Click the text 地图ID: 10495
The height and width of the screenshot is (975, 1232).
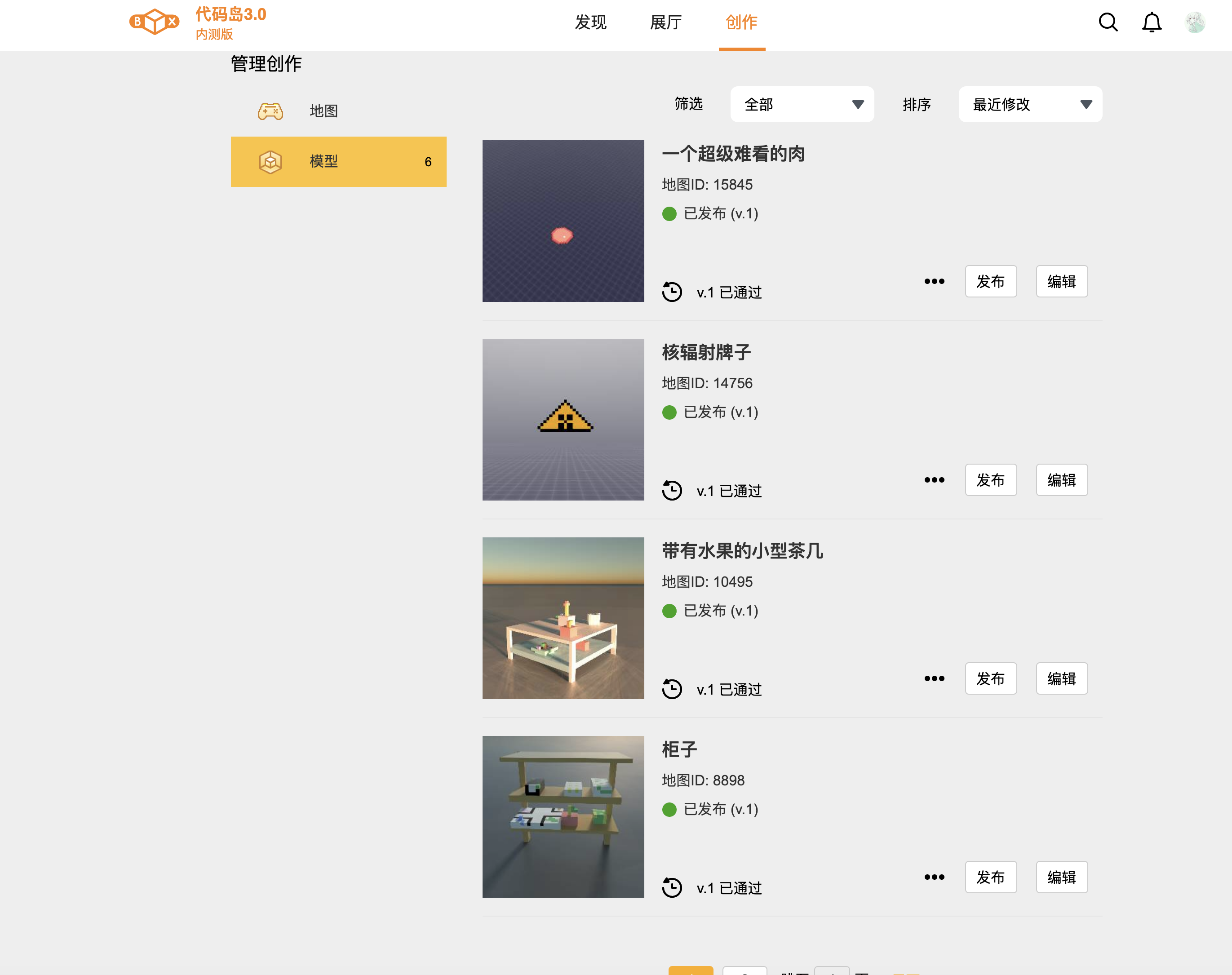[x=707, y=582]
